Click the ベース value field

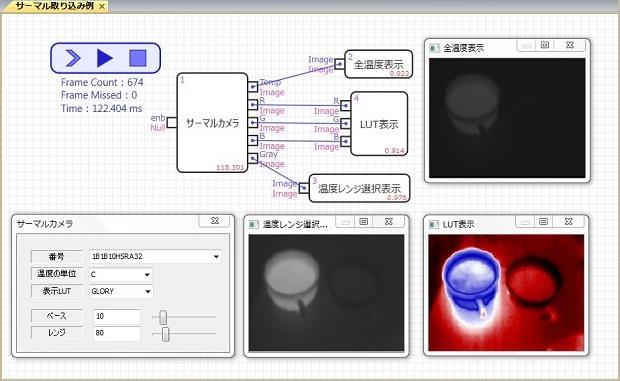117,316
